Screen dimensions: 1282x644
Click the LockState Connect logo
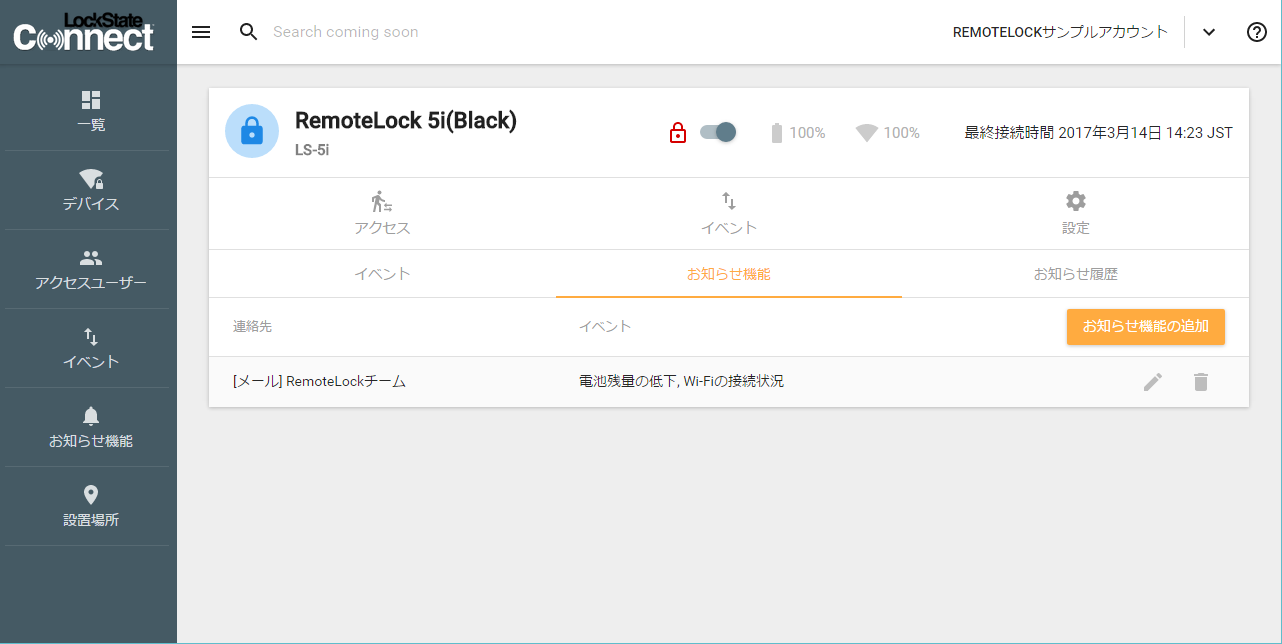[85, 32]
